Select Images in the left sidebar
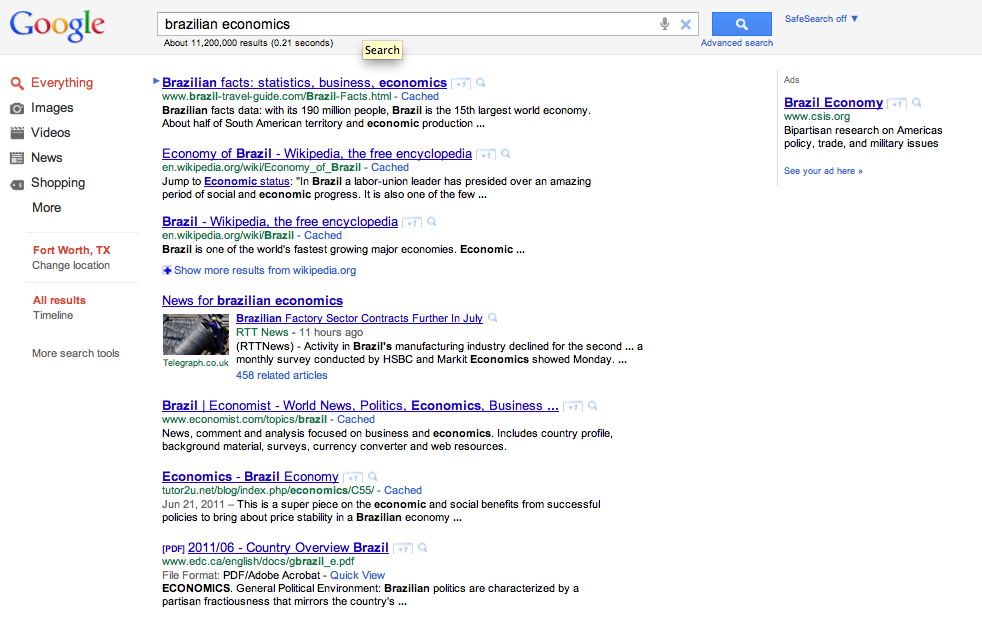 pyautogui.click(x=52, y=108)
